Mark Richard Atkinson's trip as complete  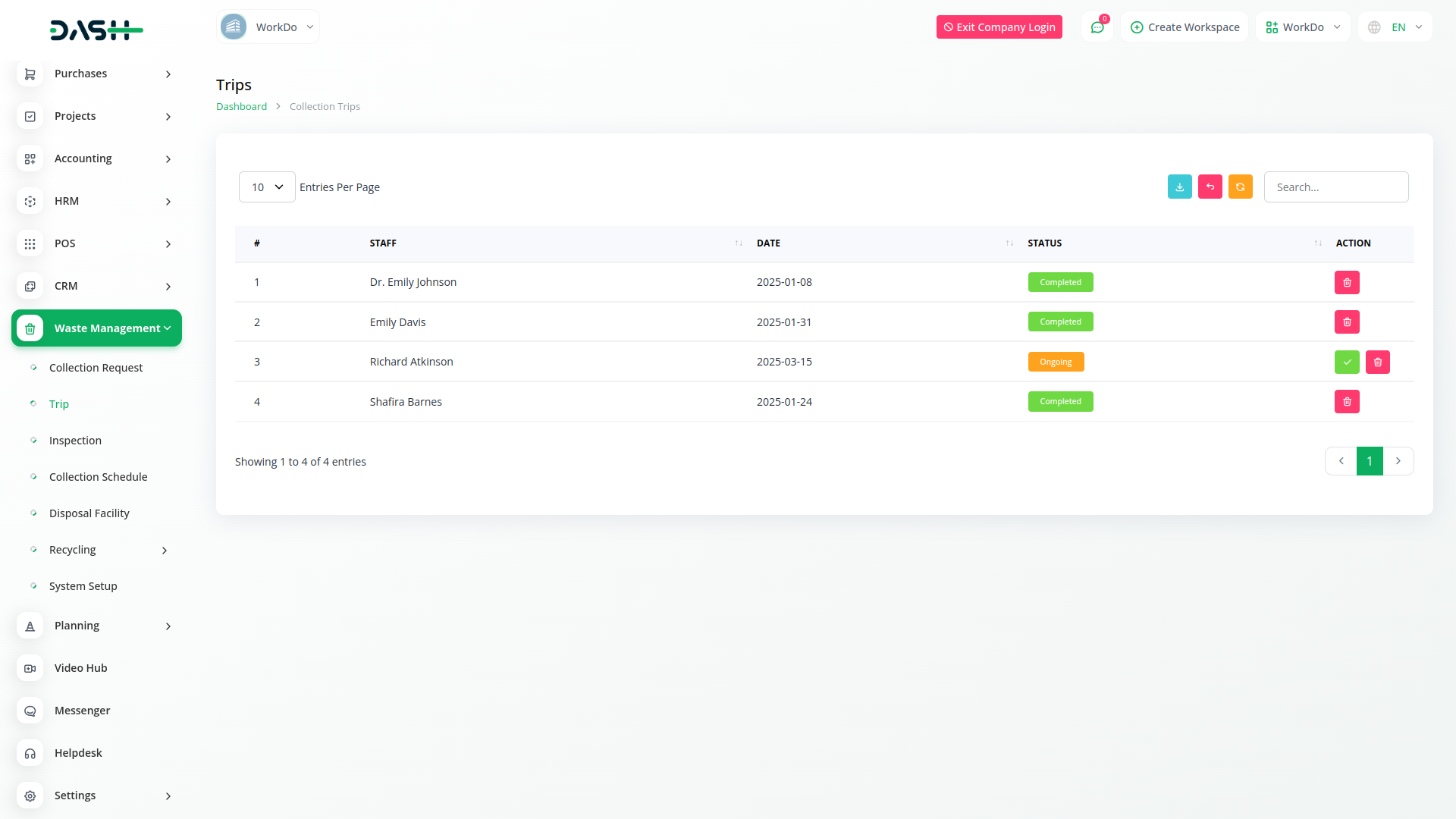click(x=1347, y=362)
